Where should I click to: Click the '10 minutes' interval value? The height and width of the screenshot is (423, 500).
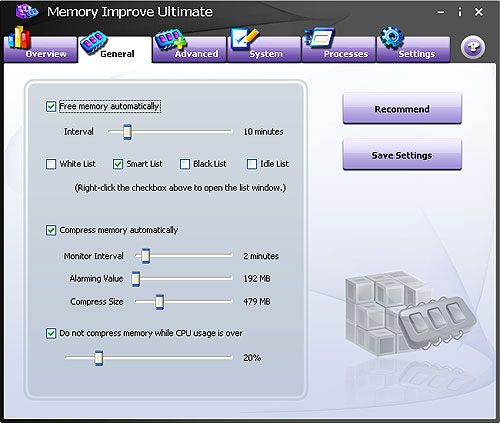click(x=263, y=132)
